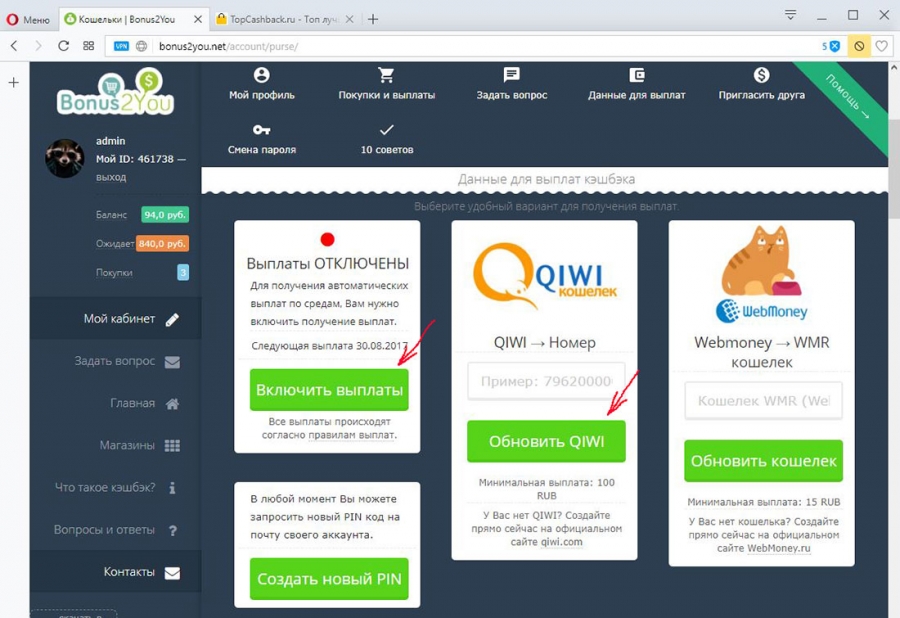This screenshot has width=900, height=618.
Task: Switch to the TopCashback.ru tab
Action: 285,20
